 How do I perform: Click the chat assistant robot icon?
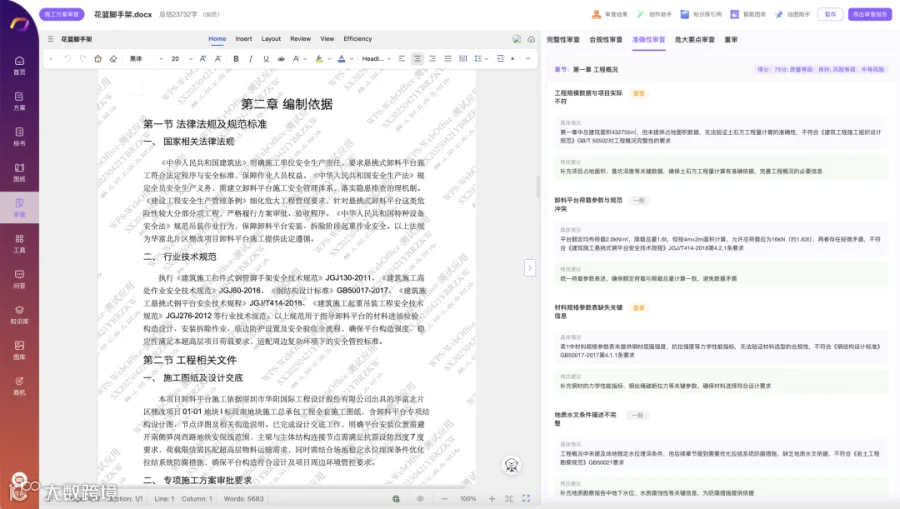point(511,465)
